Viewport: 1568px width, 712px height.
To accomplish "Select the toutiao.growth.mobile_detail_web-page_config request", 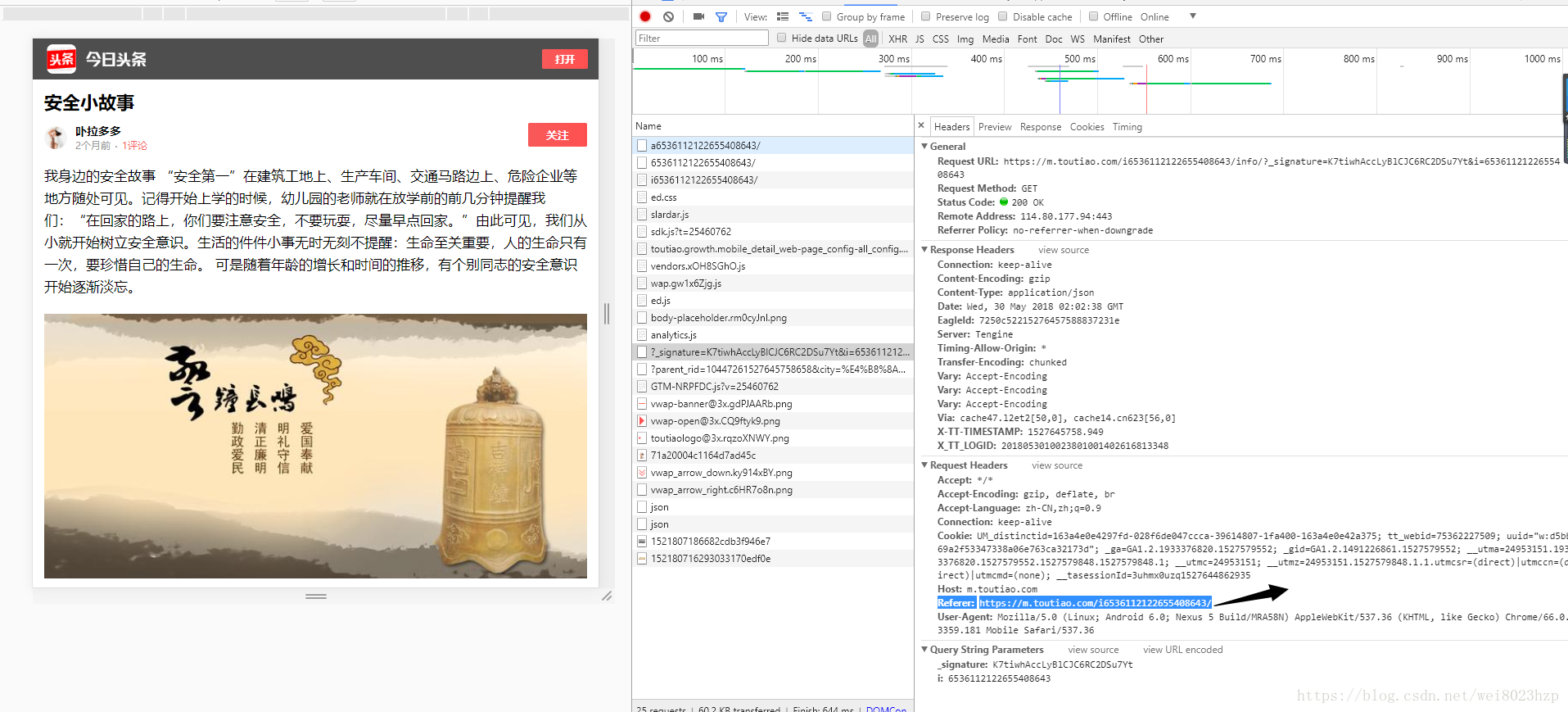I will pyautogui.click(x=773, y=248).
